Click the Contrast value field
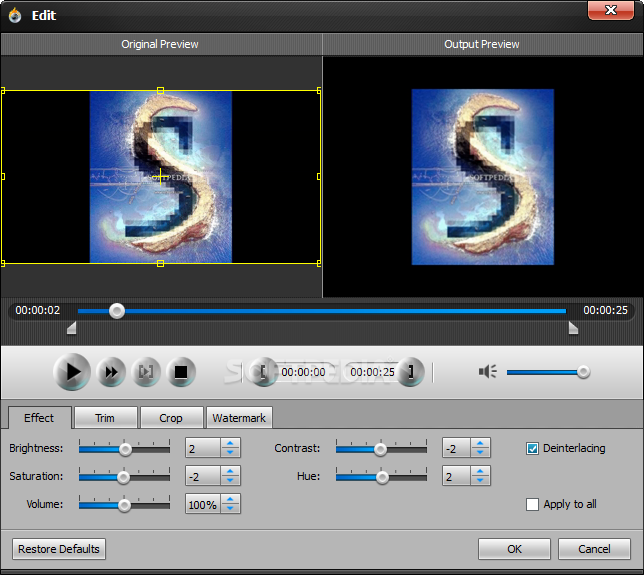 coord(456,448)
